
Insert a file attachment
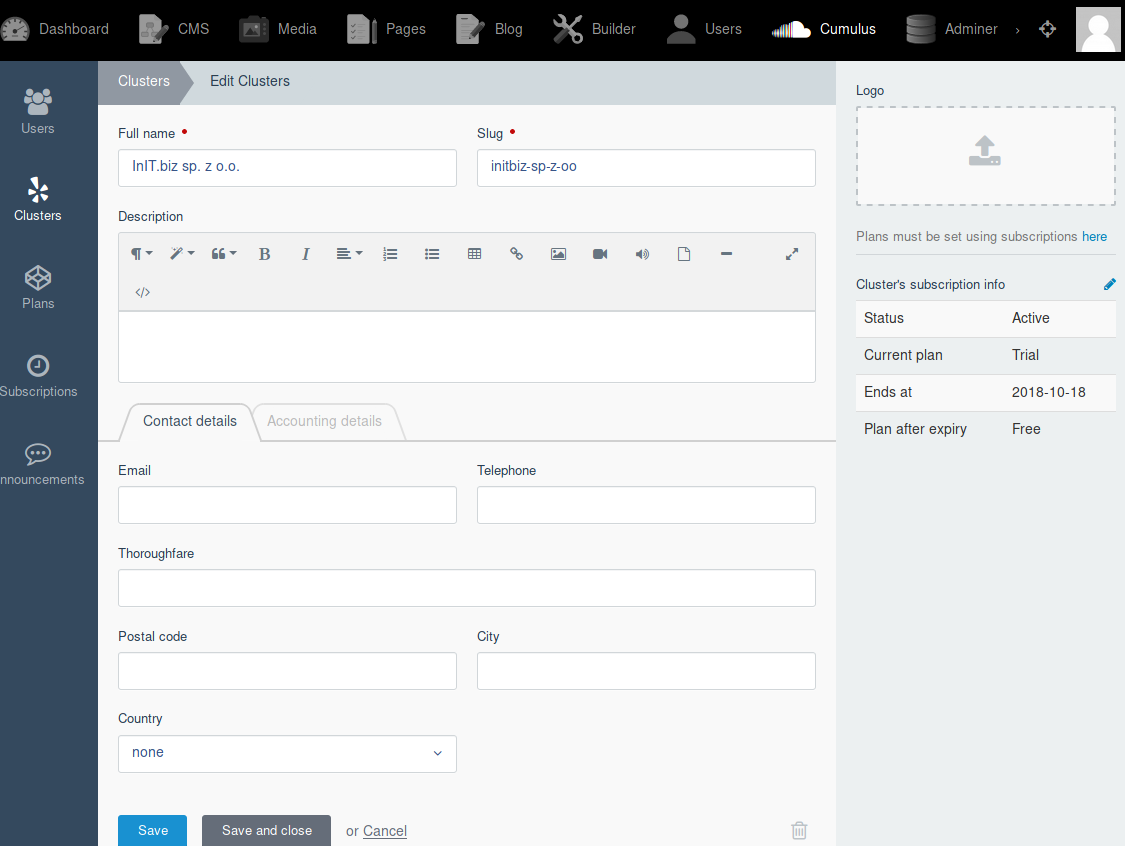click(684, 254)
